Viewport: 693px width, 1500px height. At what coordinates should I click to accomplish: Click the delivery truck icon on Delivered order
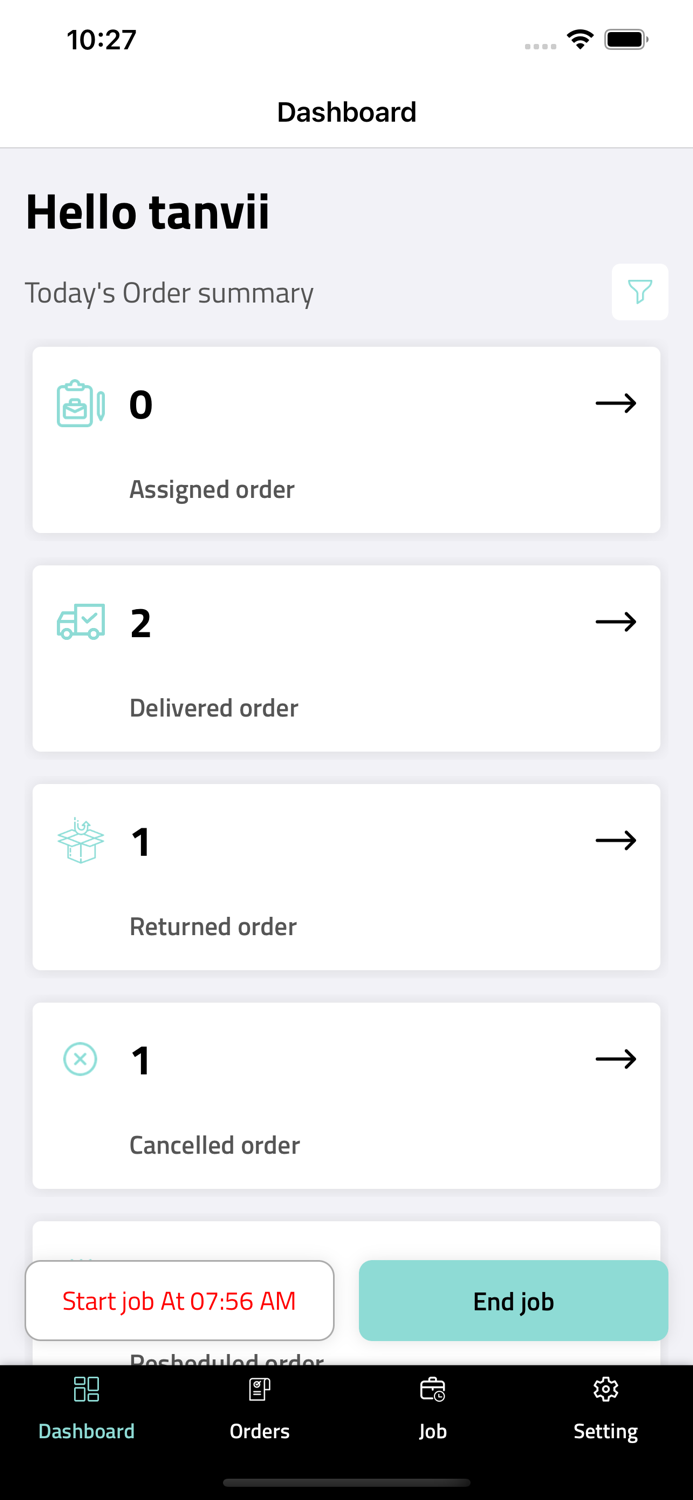[80, 621]
